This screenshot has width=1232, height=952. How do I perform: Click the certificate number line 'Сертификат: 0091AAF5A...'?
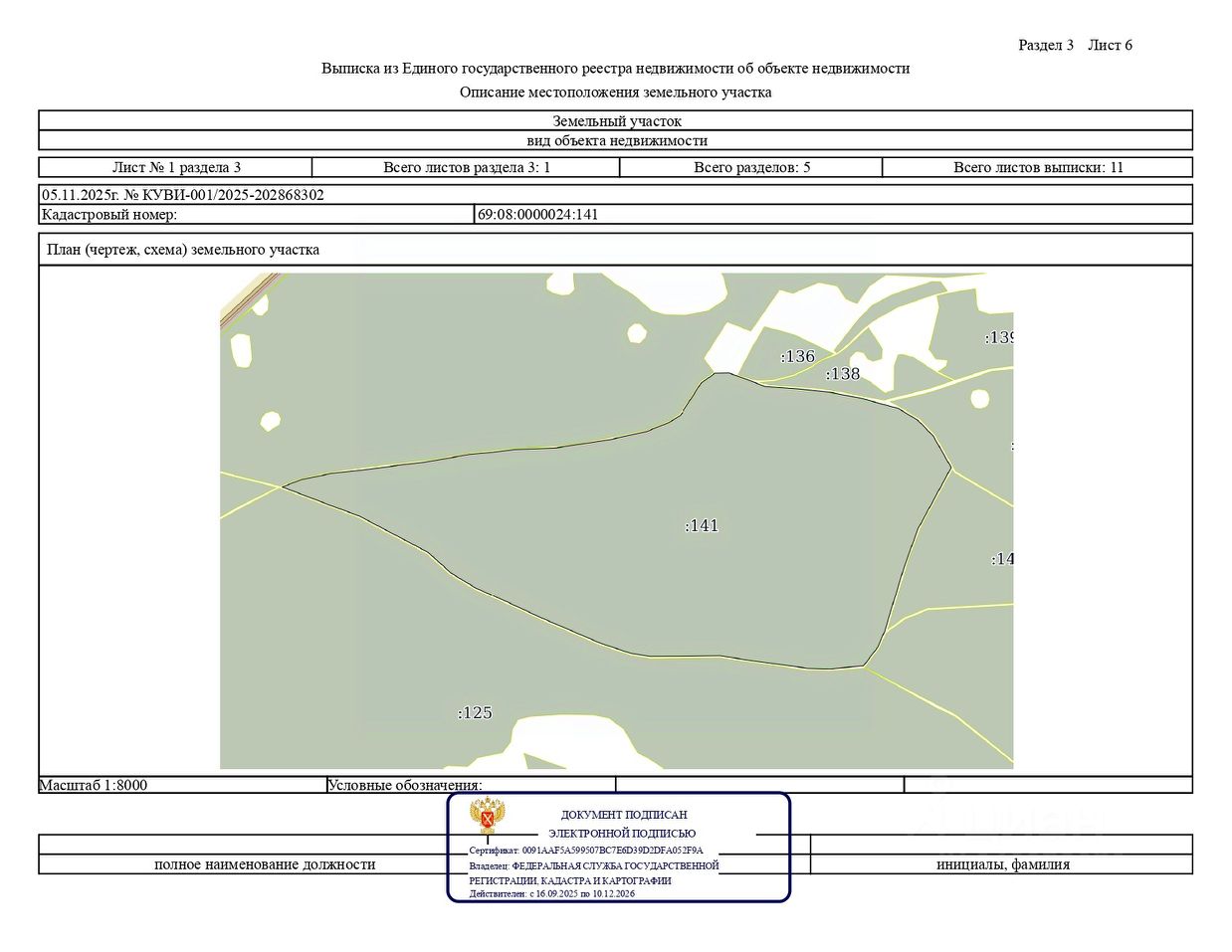point(586,851)
